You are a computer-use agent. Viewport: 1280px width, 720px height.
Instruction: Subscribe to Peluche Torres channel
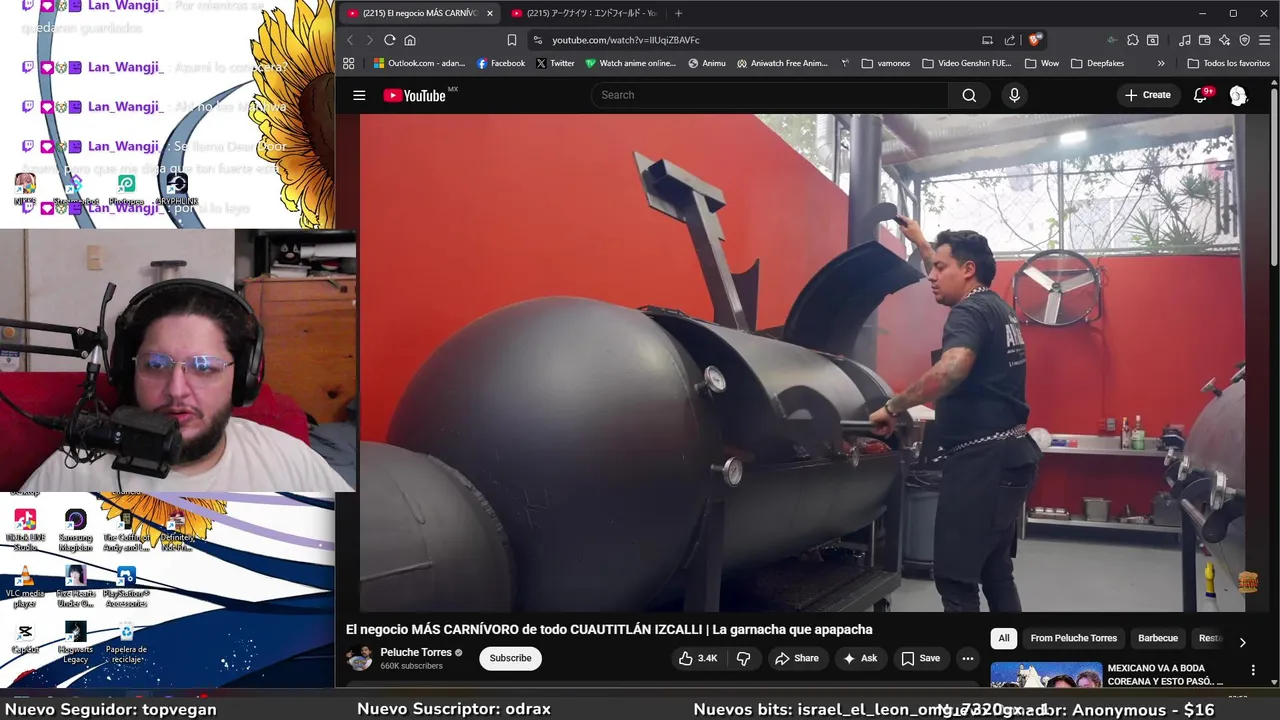point(510,658)
